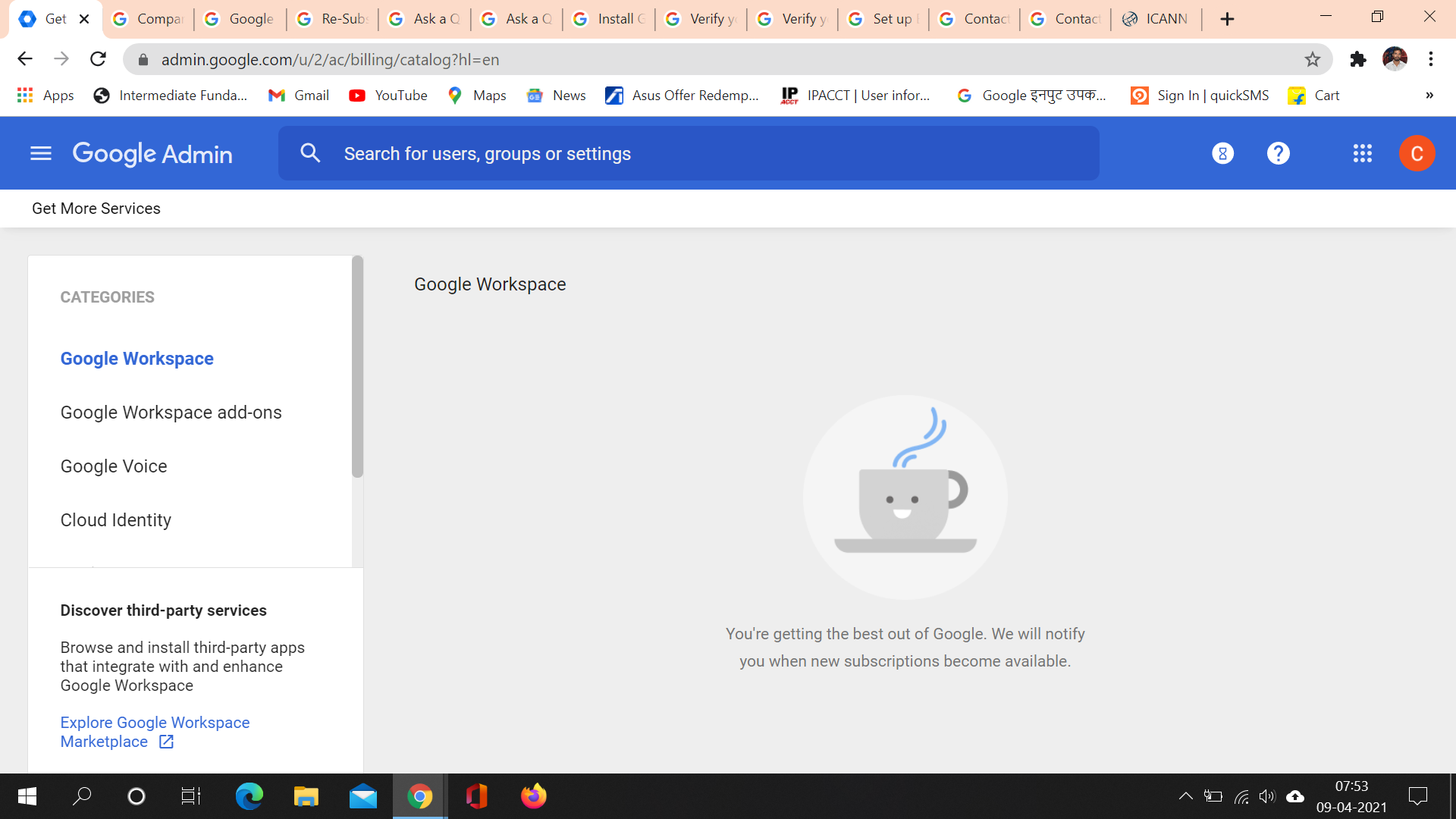
Task: Select the Cloud Identity category
Action: coord(115,520)
